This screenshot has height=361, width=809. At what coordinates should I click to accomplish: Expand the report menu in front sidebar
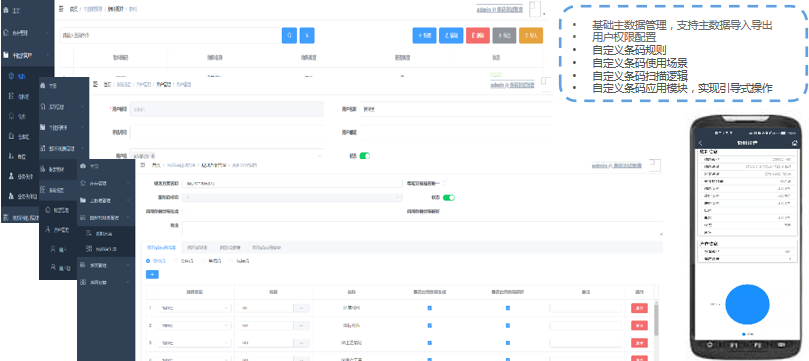[106, 265]
